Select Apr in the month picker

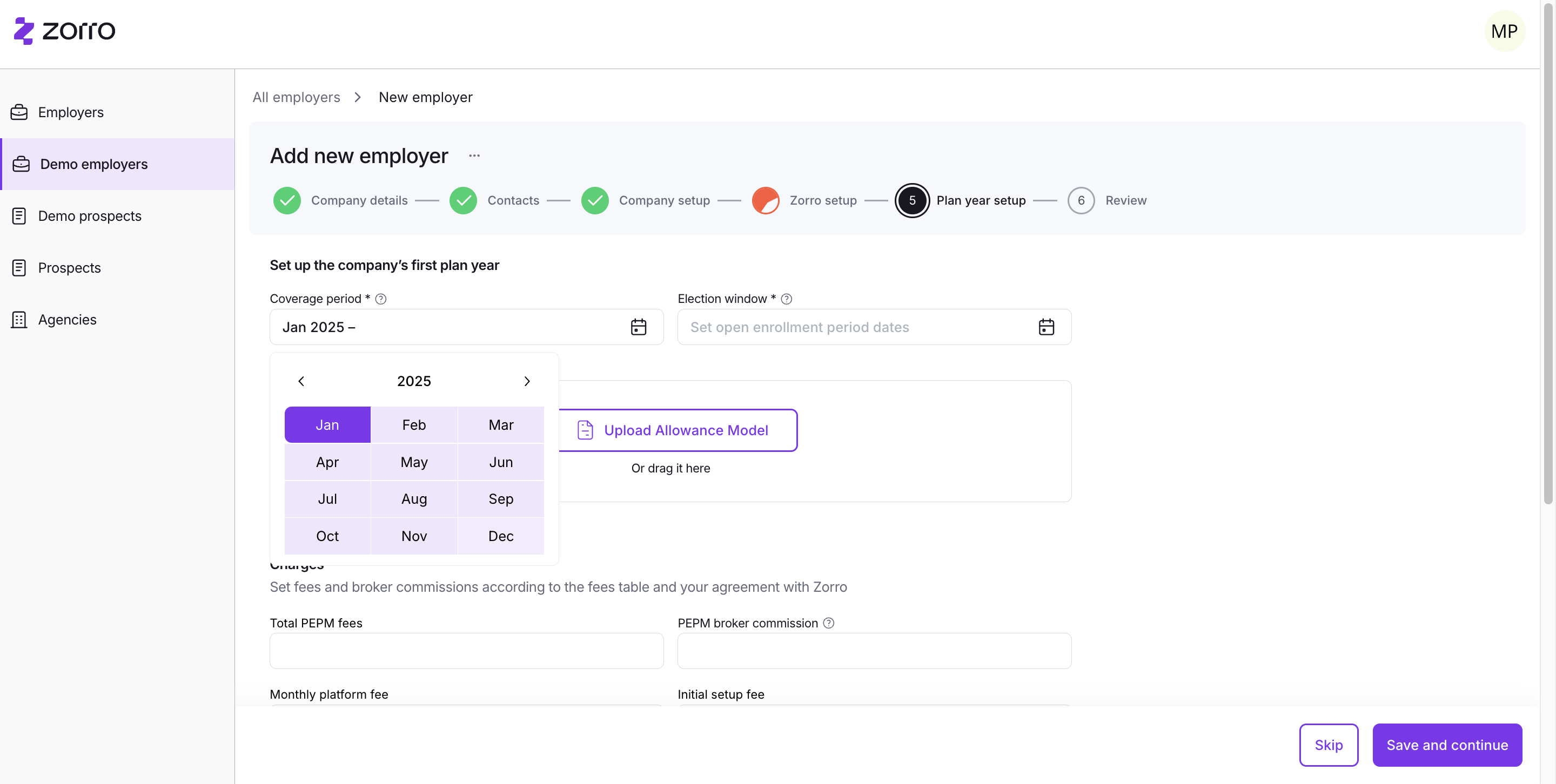coord(327,462)
